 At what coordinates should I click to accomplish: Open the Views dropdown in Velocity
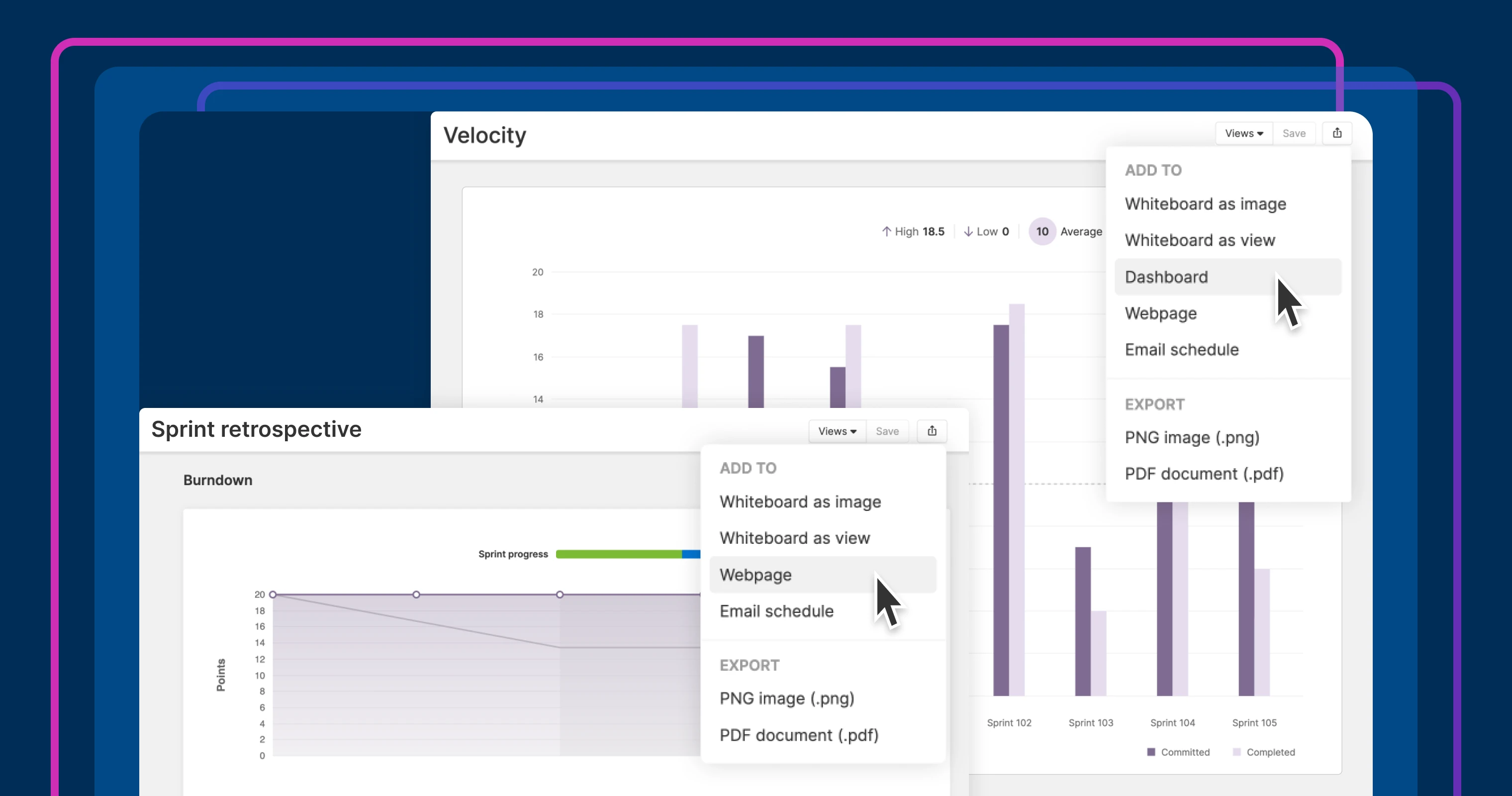pyautogui.click(x=1243, y=133)
